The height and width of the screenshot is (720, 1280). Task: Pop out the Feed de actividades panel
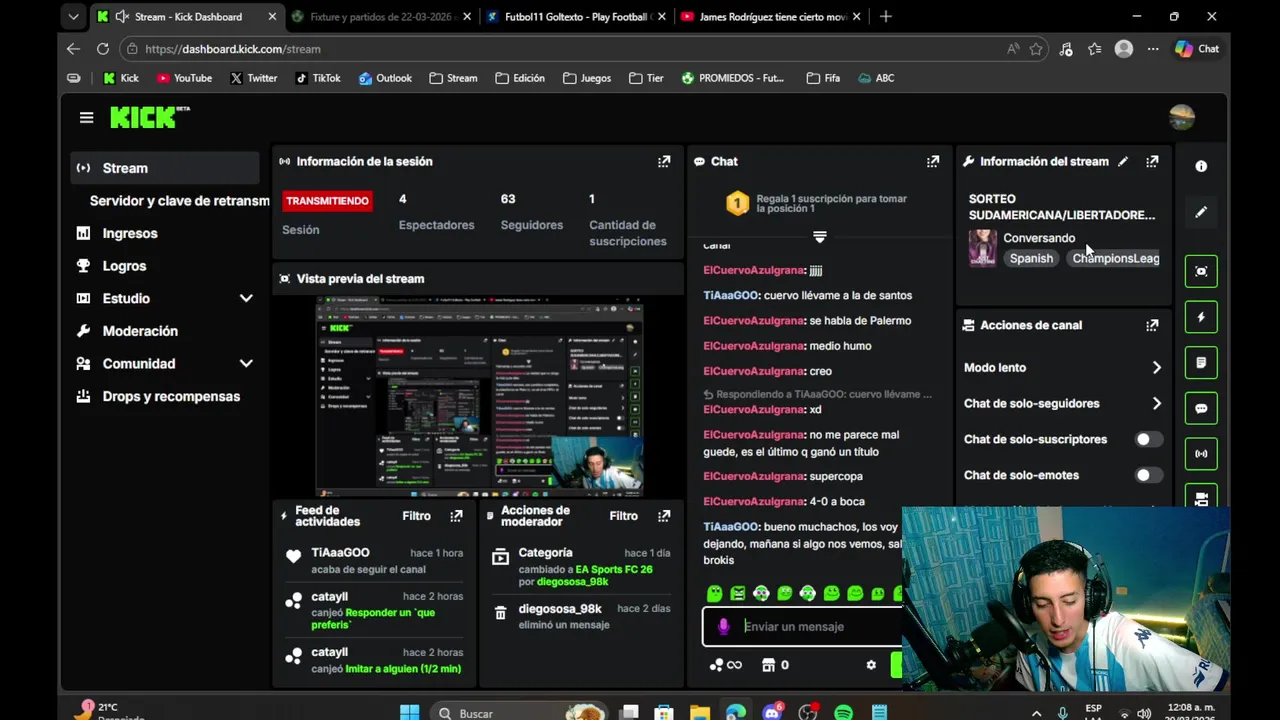click(x=456, y=516)
